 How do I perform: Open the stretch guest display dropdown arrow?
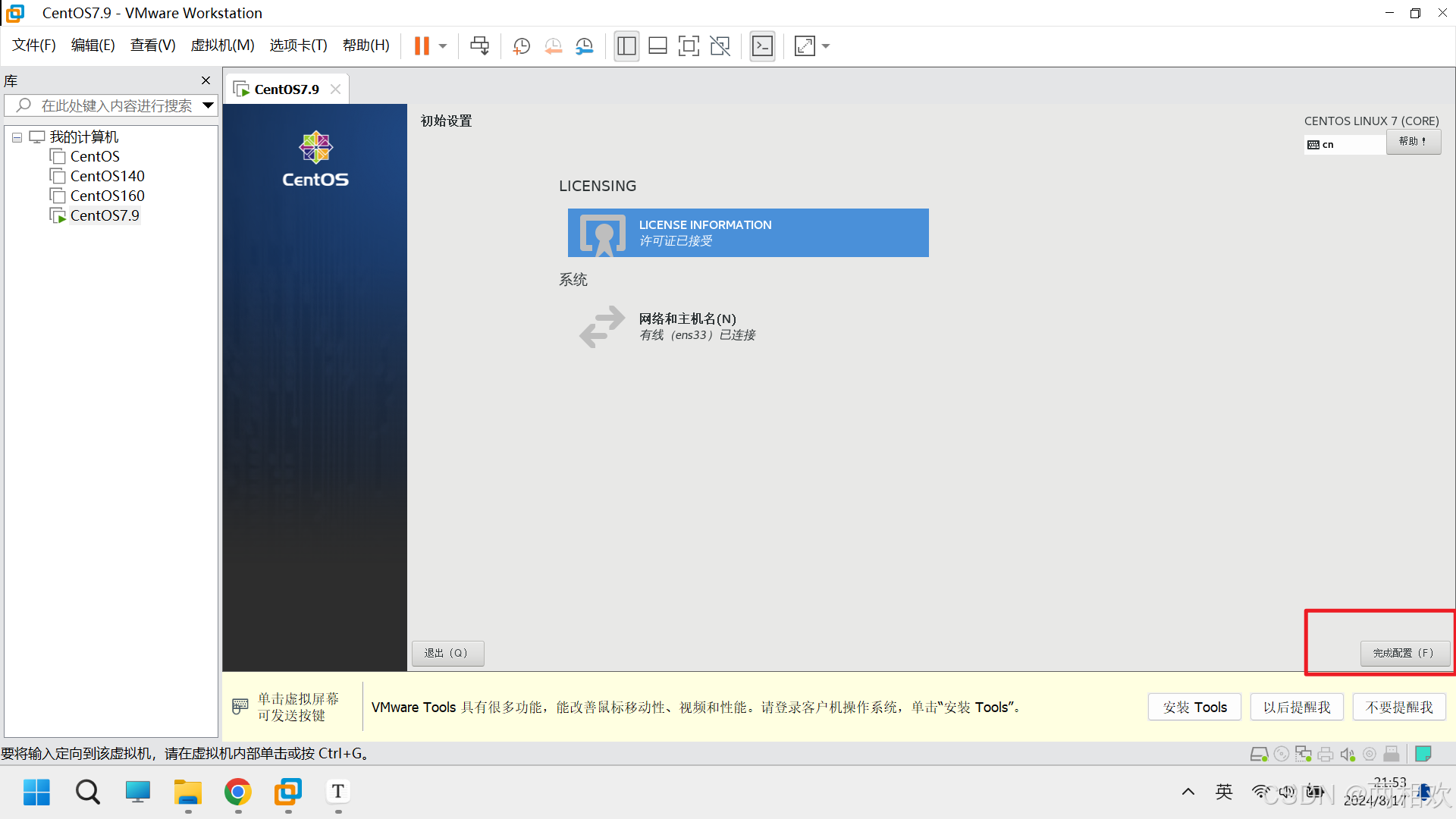point(826,46)
